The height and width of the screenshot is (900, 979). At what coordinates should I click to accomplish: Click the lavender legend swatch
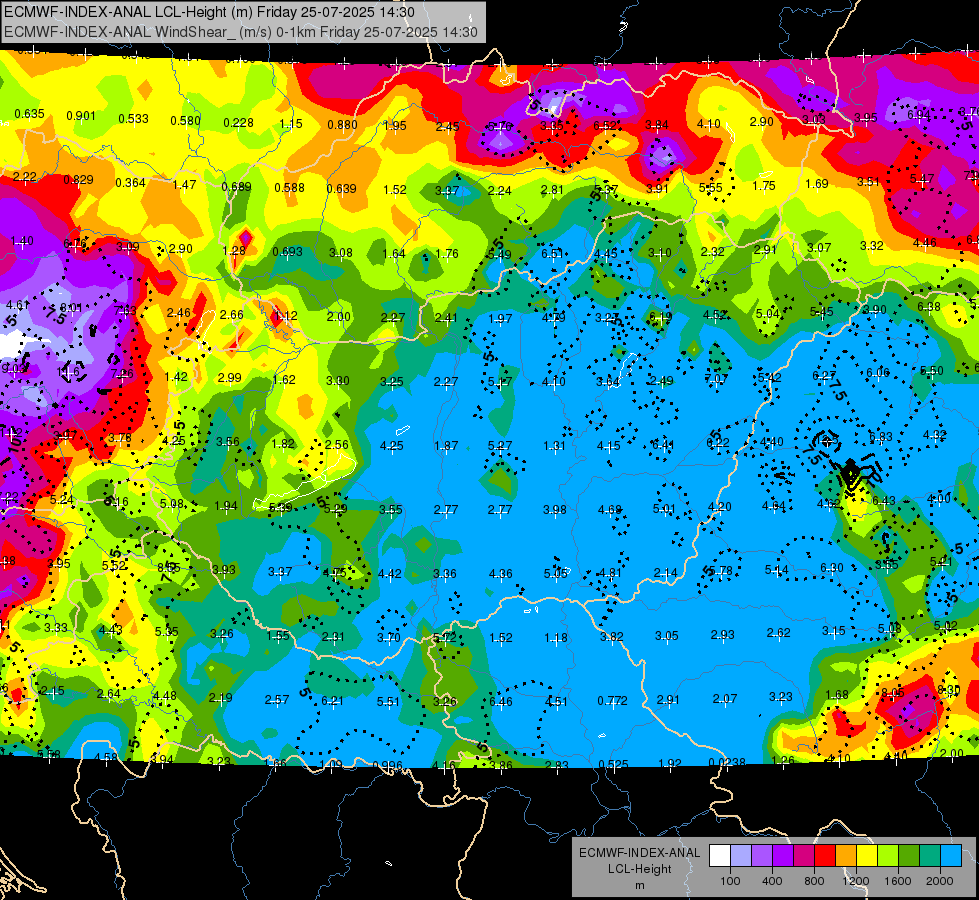740,855
